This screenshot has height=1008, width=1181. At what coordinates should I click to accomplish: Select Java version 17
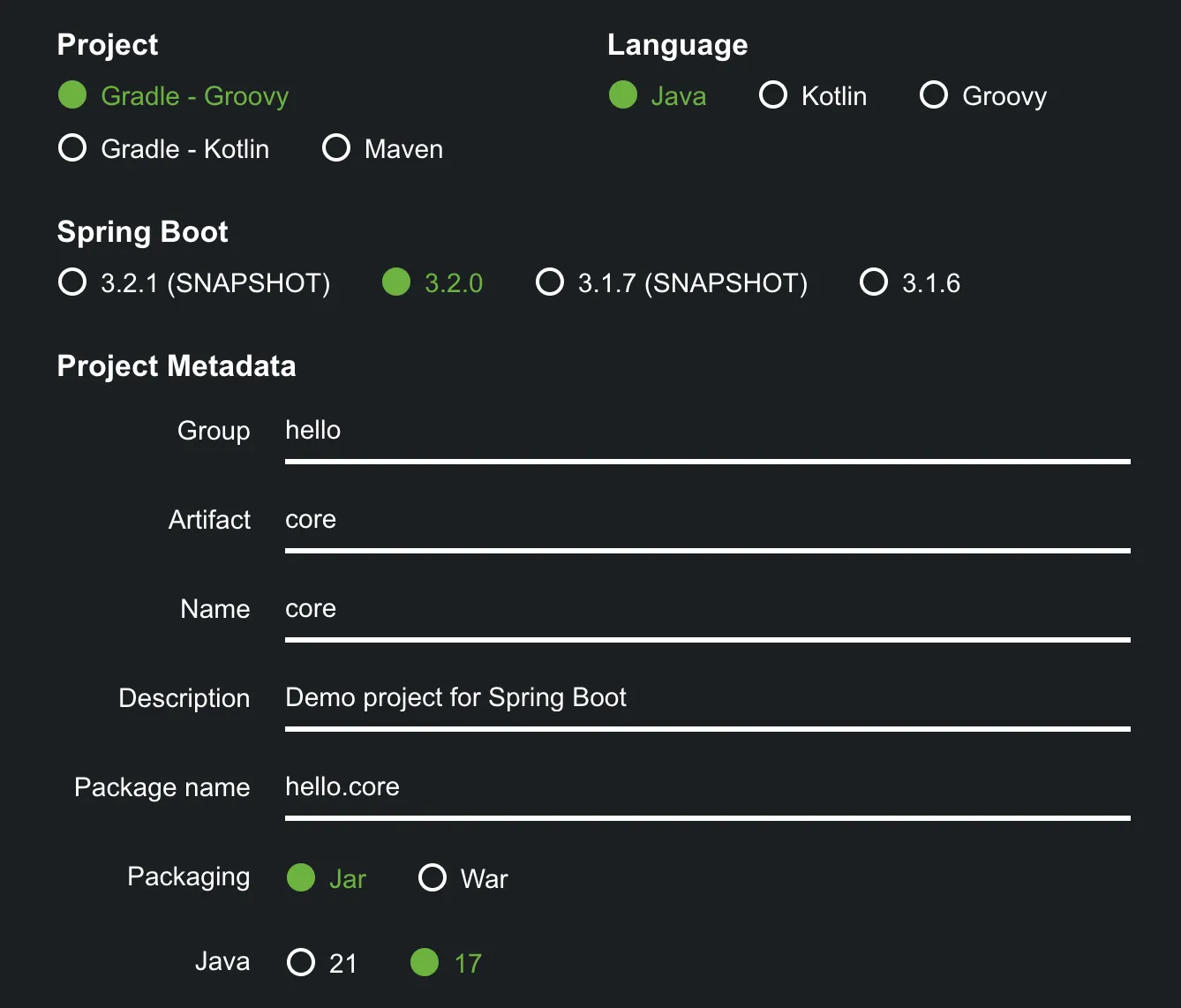click(425, 962)
